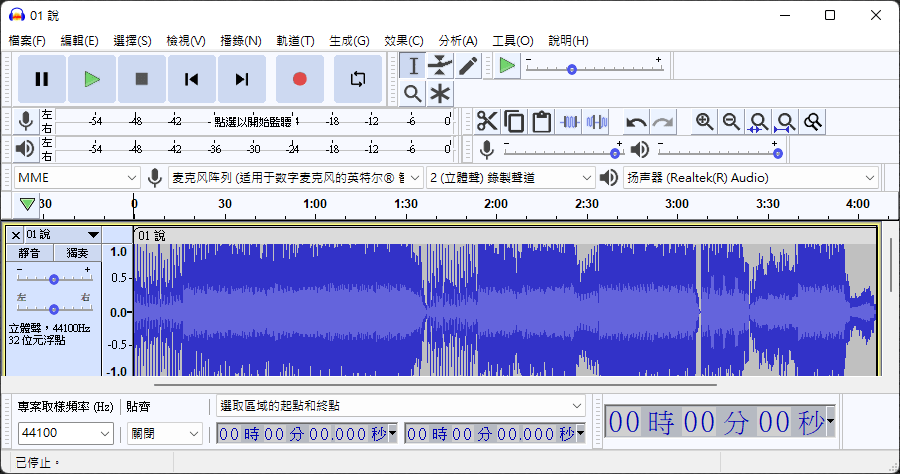Select the Selection (I-beam) tool

tap(413, 65)
